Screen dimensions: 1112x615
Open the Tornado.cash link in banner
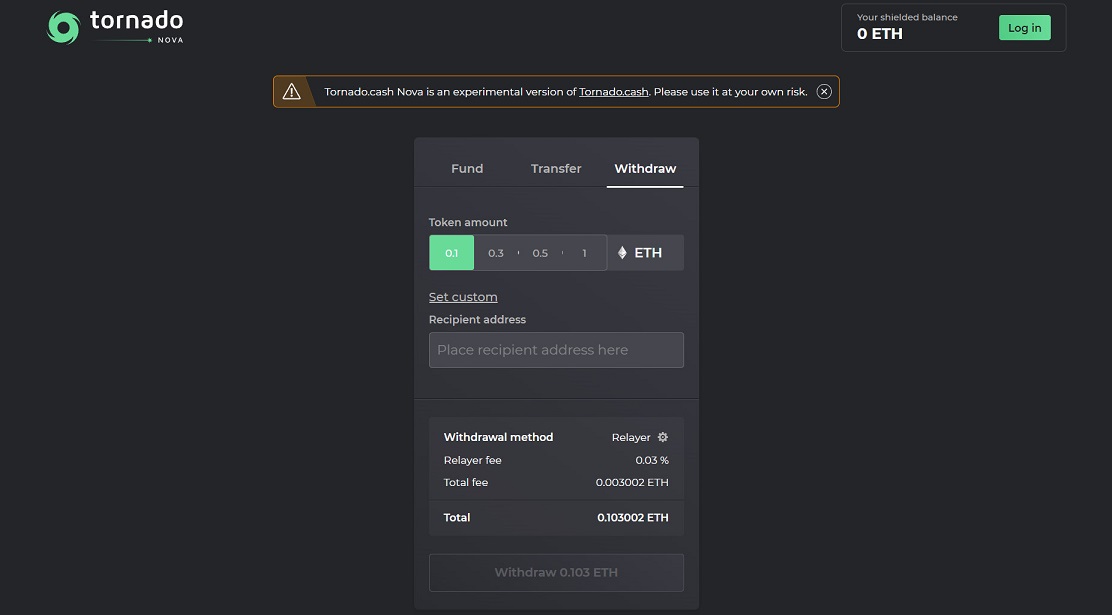pos(613,92)
